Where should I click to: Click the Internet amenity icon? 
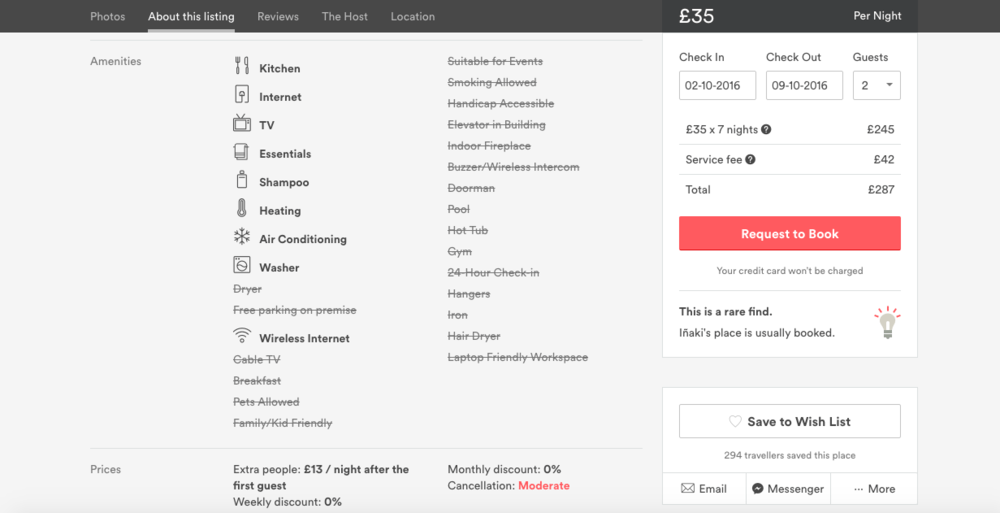pyautogui.click(x=242, y=94)
